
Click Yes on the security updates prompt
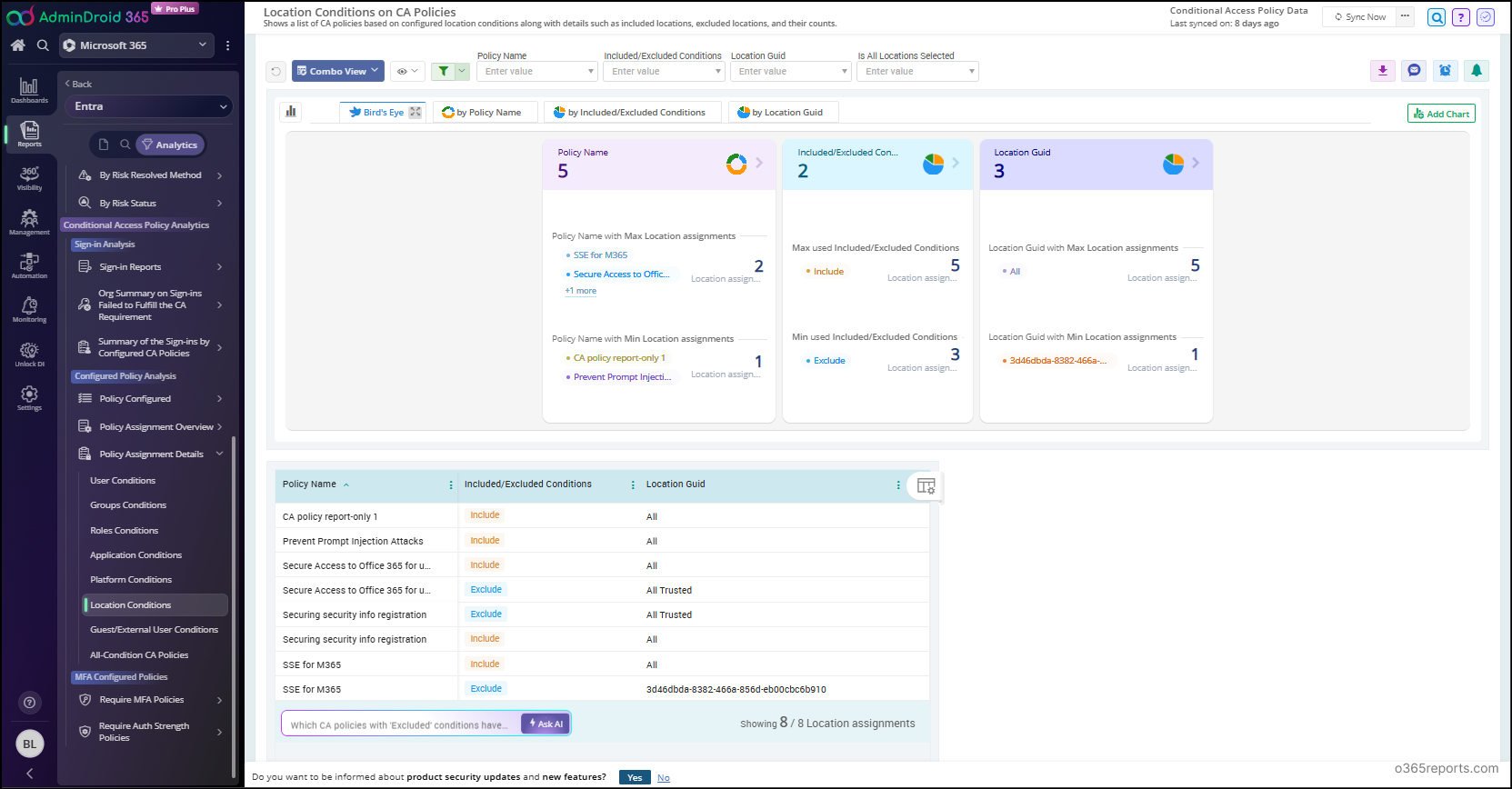point(635,777)
